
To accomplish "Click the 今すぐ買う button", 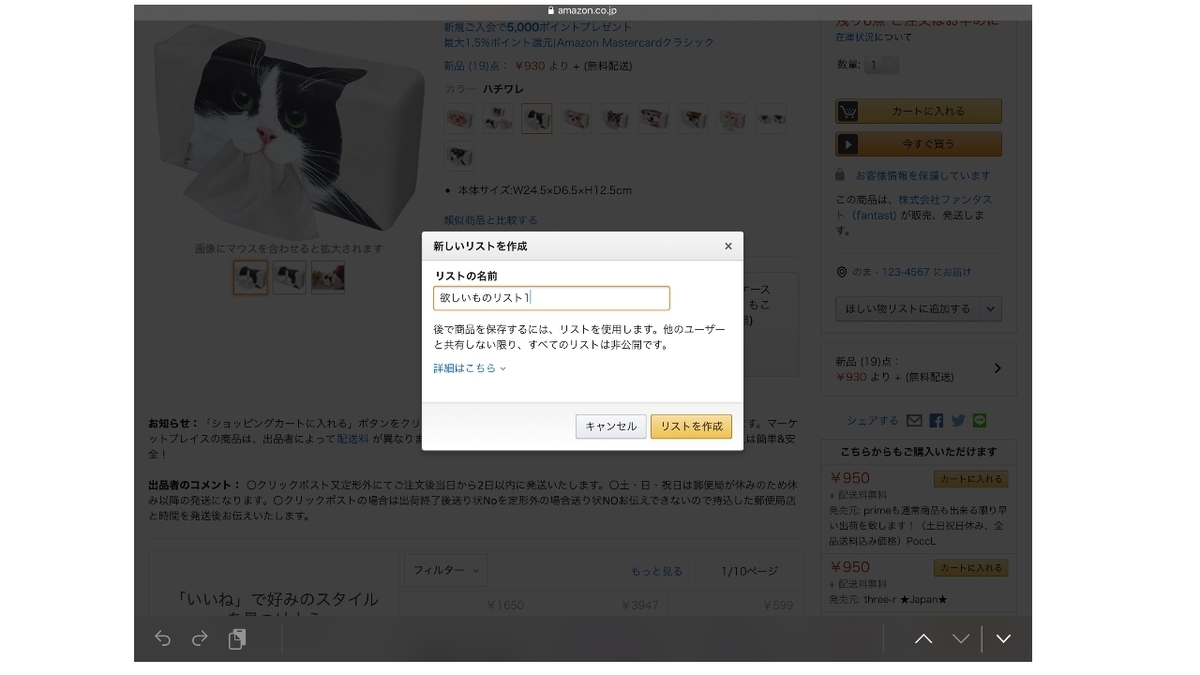I will pos(919,144).
